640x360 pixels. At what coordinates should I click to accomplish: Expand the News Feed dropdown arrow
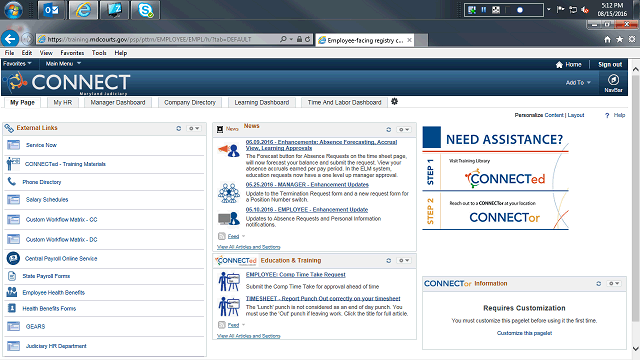pyautogui.click(x=244, y=236)
